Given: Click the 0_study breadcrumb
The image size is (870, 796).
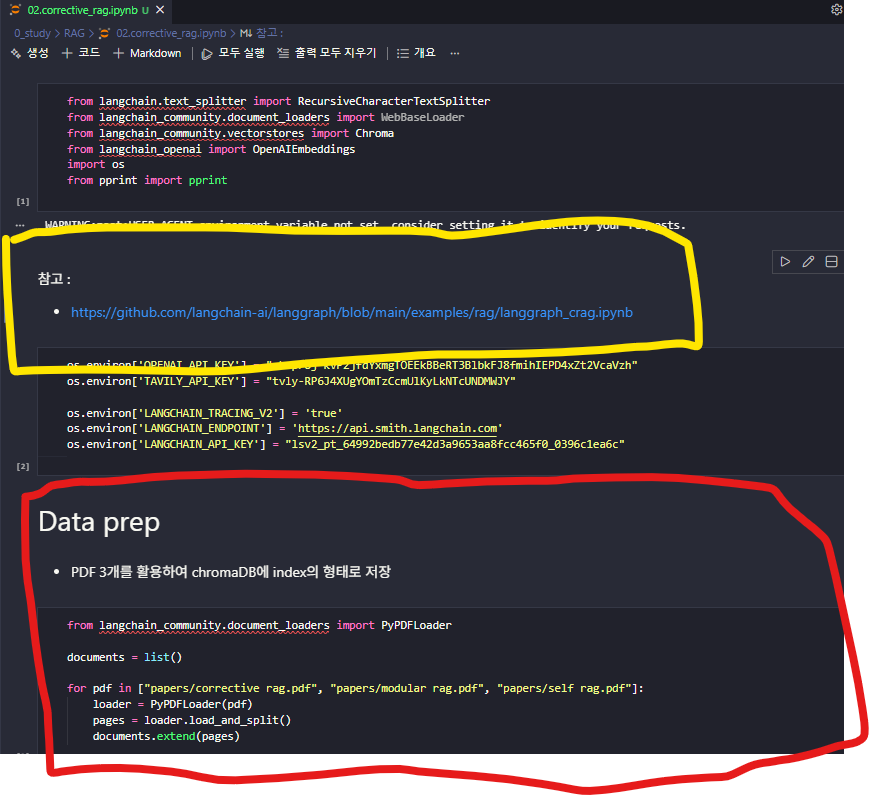Looking at the screenshot, I should tap(32, 33).
